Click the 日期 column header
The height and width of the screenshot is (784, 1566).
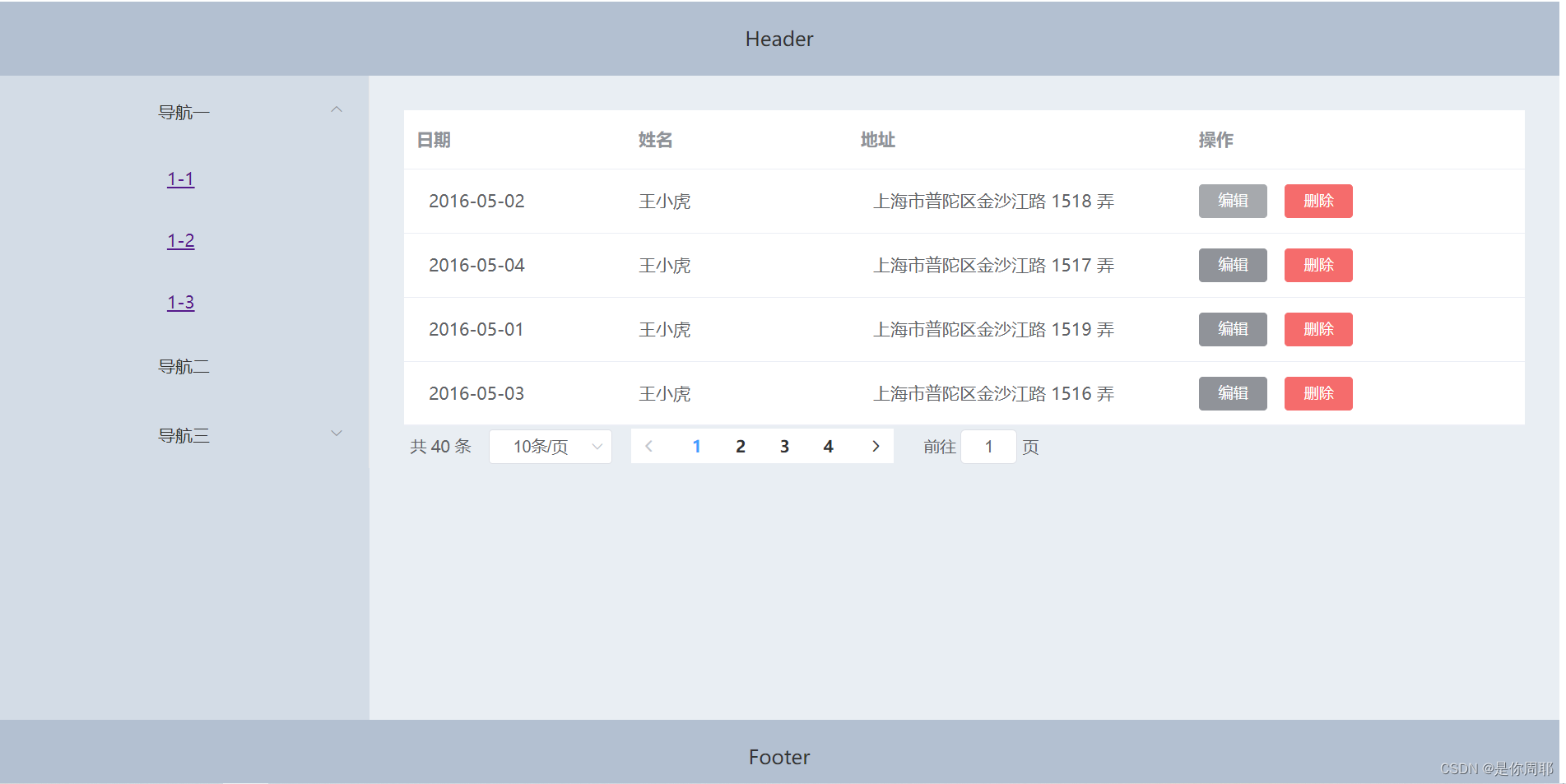click(434, 140)
